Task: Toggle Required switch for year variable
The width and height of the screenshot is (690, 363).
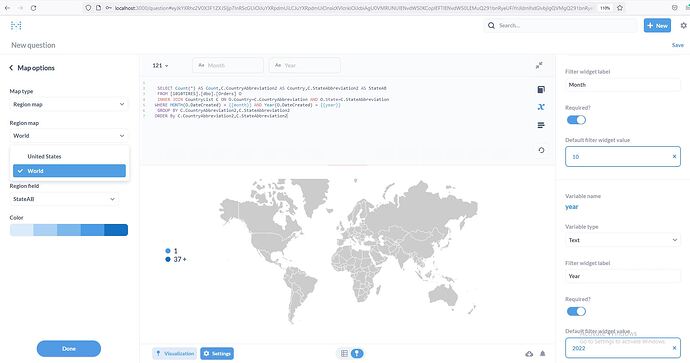Action: pos(576,311)
